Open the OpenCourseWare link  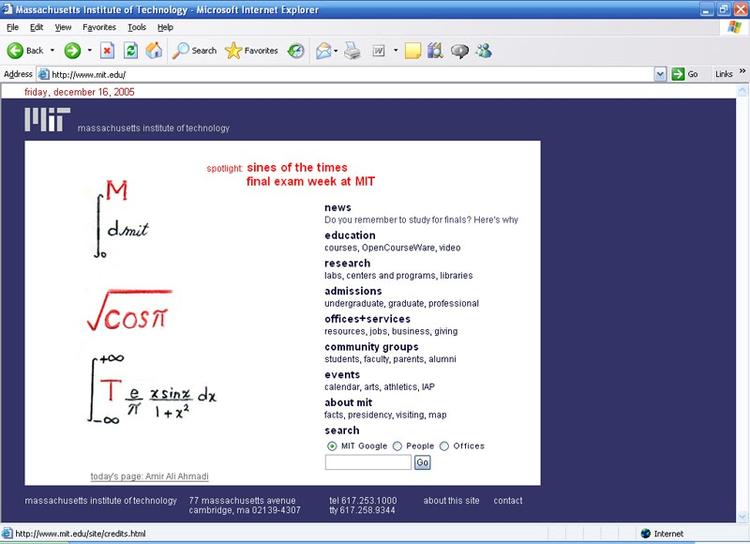[x=398, y=248]
